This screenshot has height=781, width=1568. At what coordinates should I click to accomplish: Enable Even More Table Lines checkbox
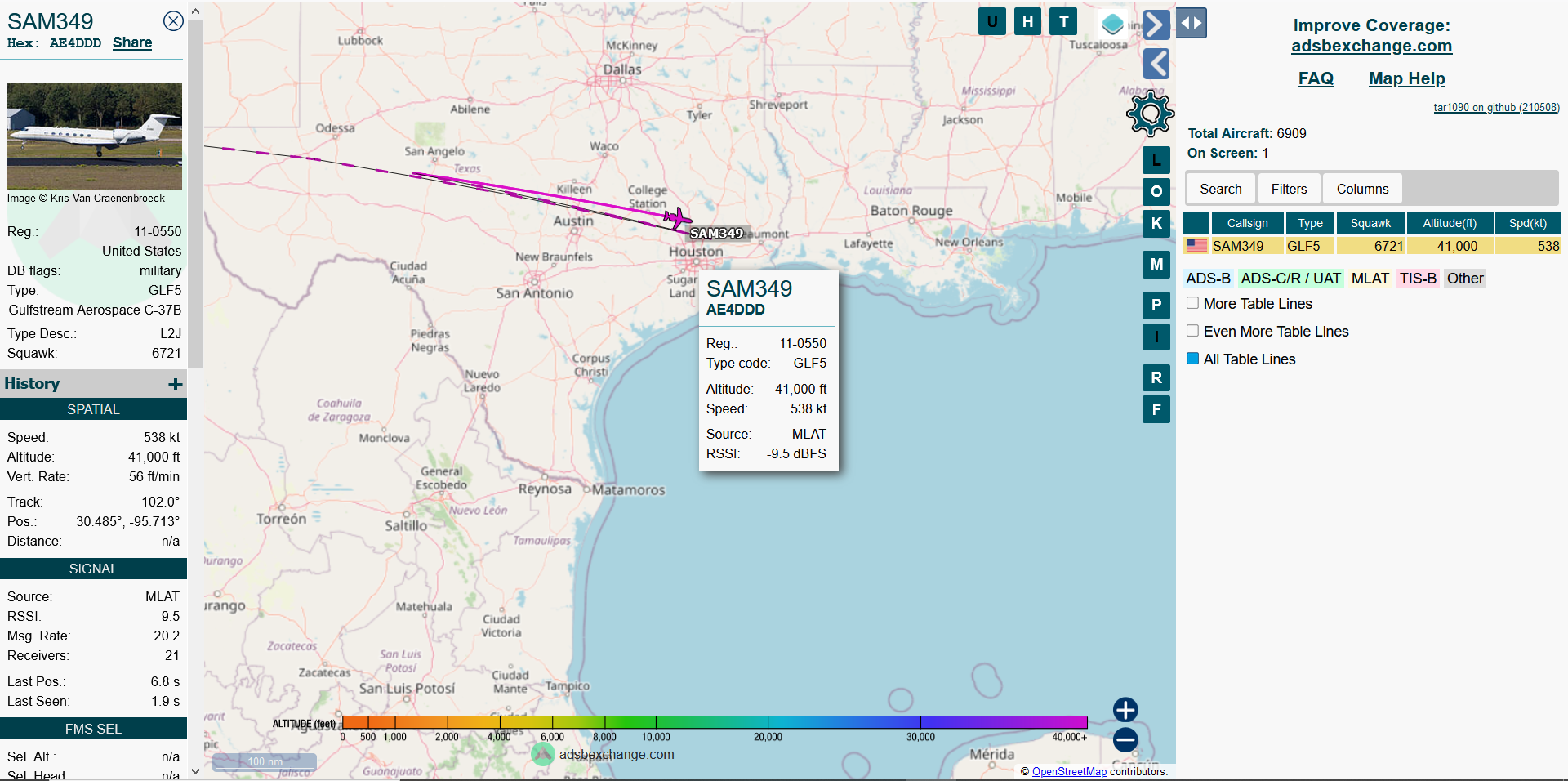click(1192, 331)
